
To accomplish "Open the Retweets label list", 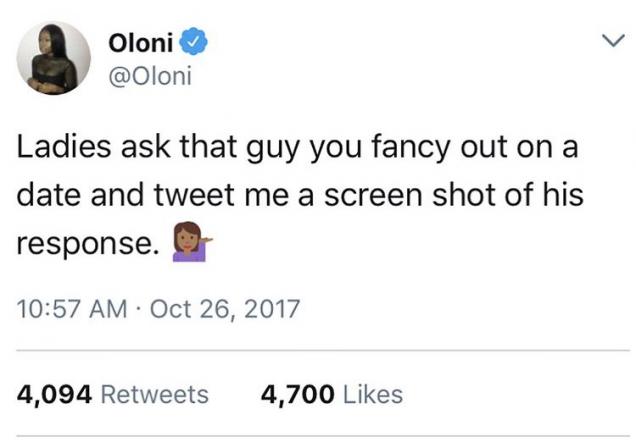I will [x=156, y=394].
